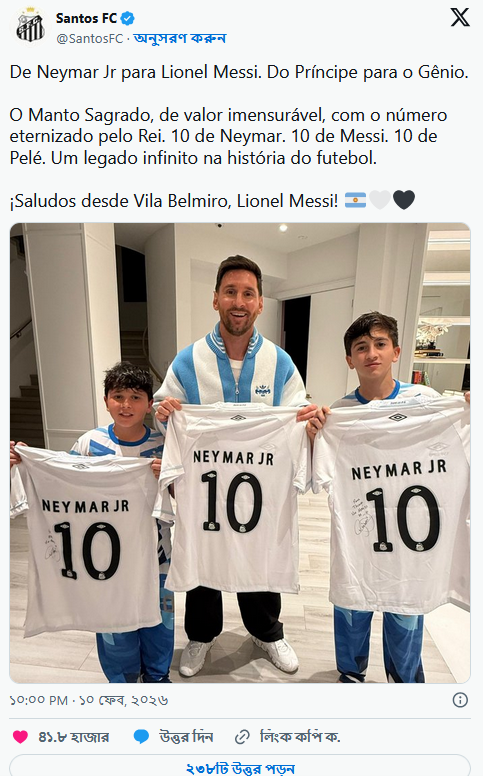Viewport: 483px width, 776px height.
Task: Click the ¡Saludos desde Vila Belmiro line
Action: (x=174, y=201)
